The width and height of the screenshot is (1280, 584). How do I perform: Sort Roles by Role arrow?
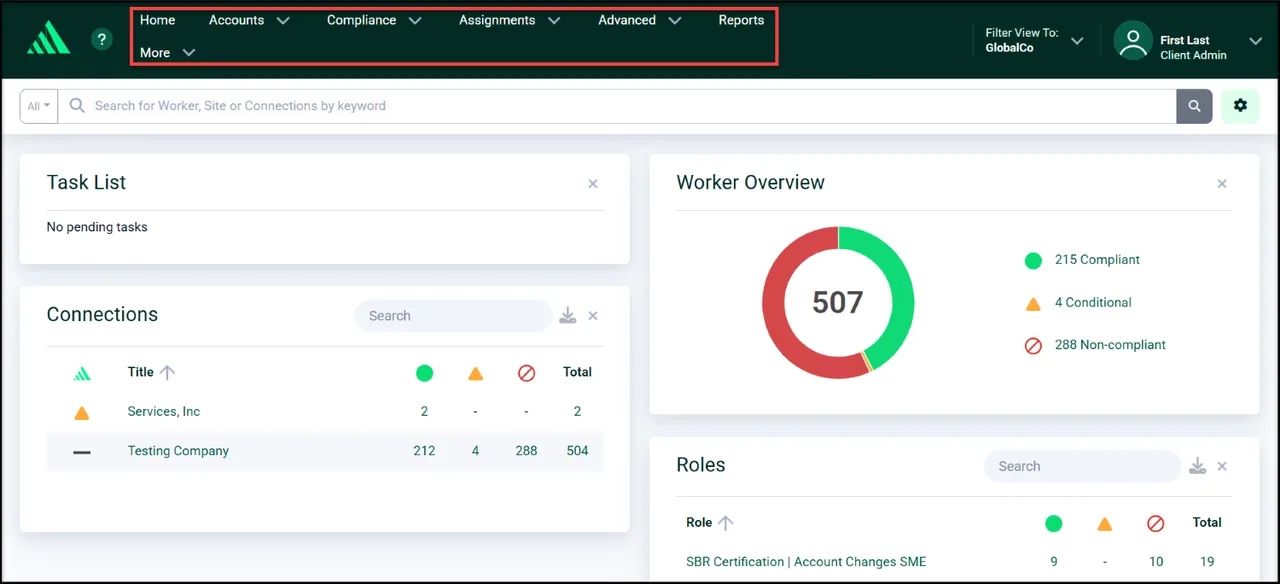coord(726,522)
